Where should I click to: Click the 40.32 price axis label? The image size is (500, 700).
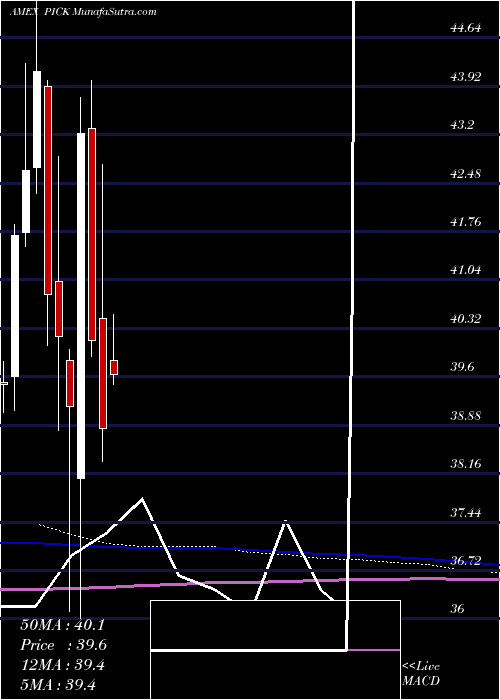[x=466, y=319]
